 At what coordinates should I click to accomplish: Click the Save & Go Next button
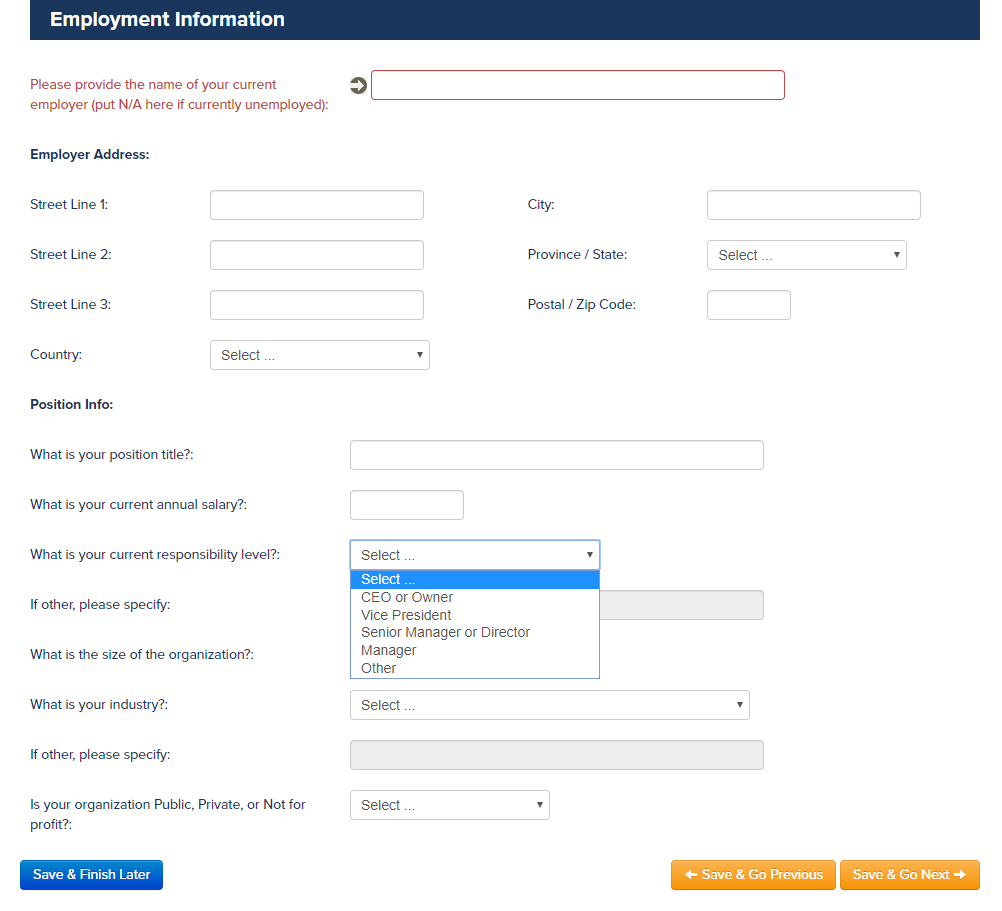pos(909,874)
